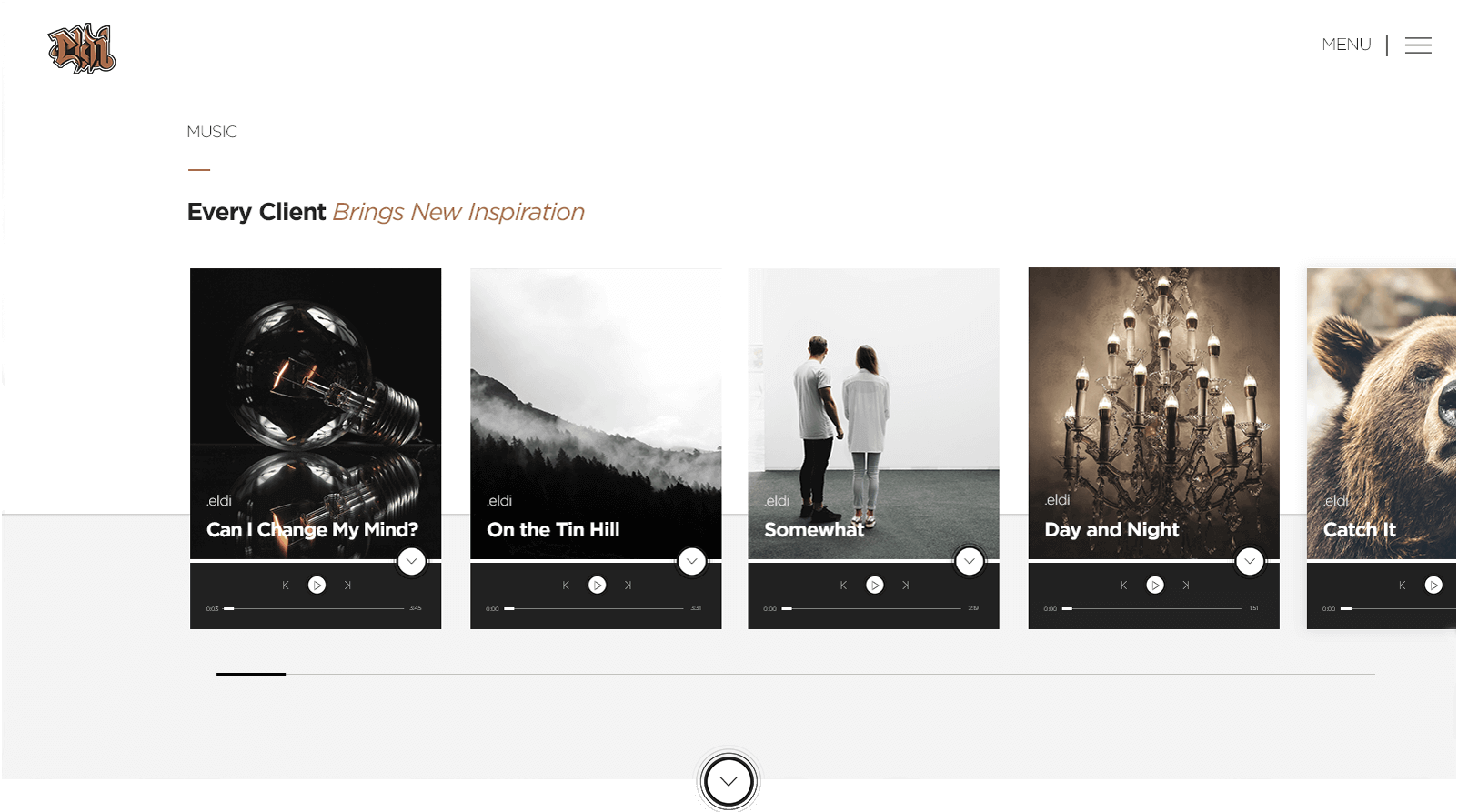Play the Somewhat track

[x=874, y=586]
